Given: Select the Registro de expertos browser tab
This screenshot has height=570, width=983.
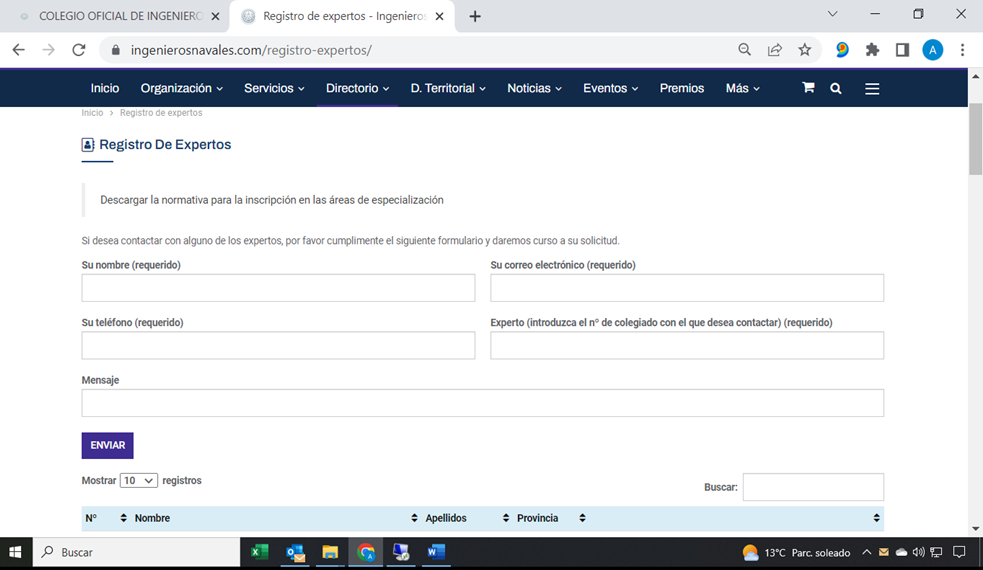Looking at the screenshot, I should coord(344,16).
